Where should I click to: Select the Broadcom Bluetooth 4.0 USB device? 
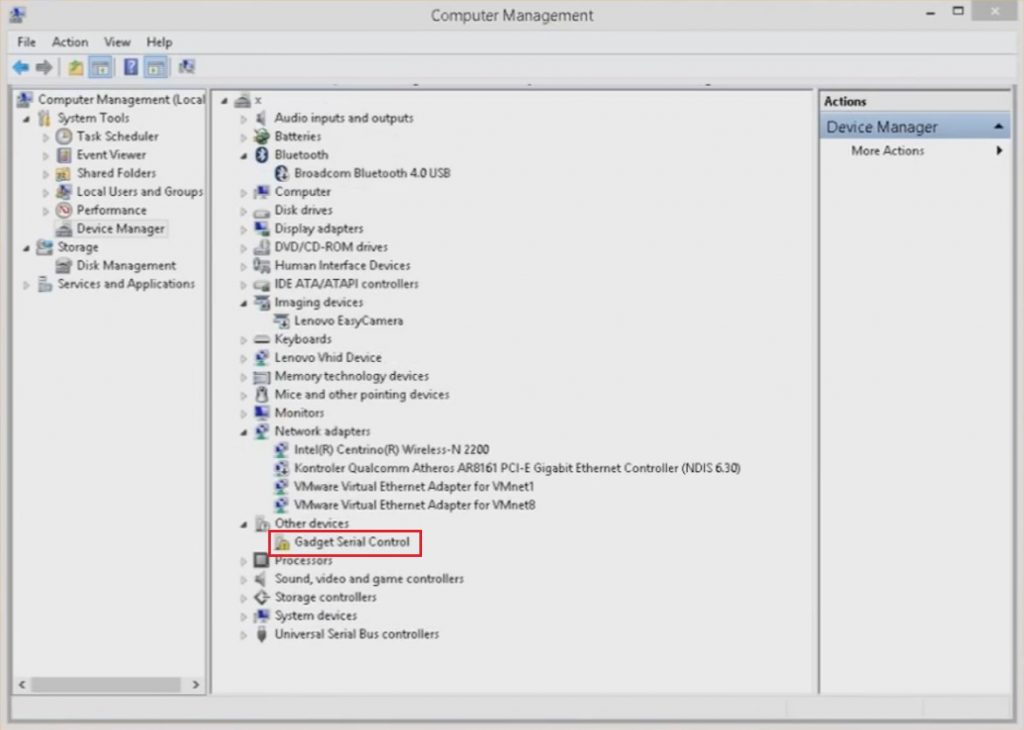click(360, 173)
